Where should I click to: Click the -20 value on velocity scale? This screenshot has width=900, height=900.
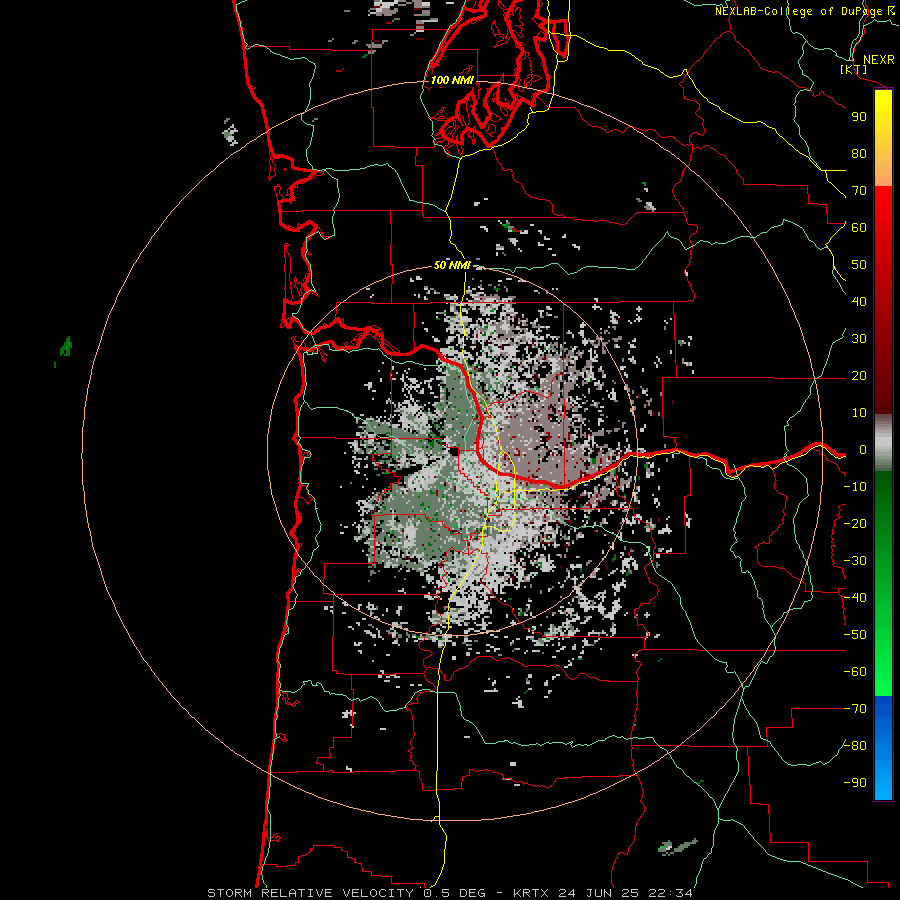[x=855, y=524]
